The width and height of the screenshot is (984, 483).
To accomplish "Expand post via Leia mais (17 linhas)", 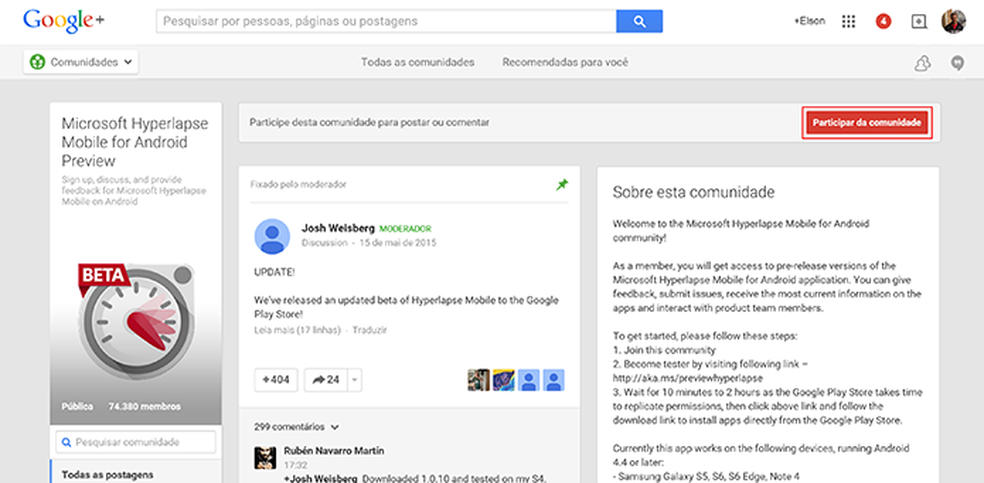I will click(x=297, y=329).
